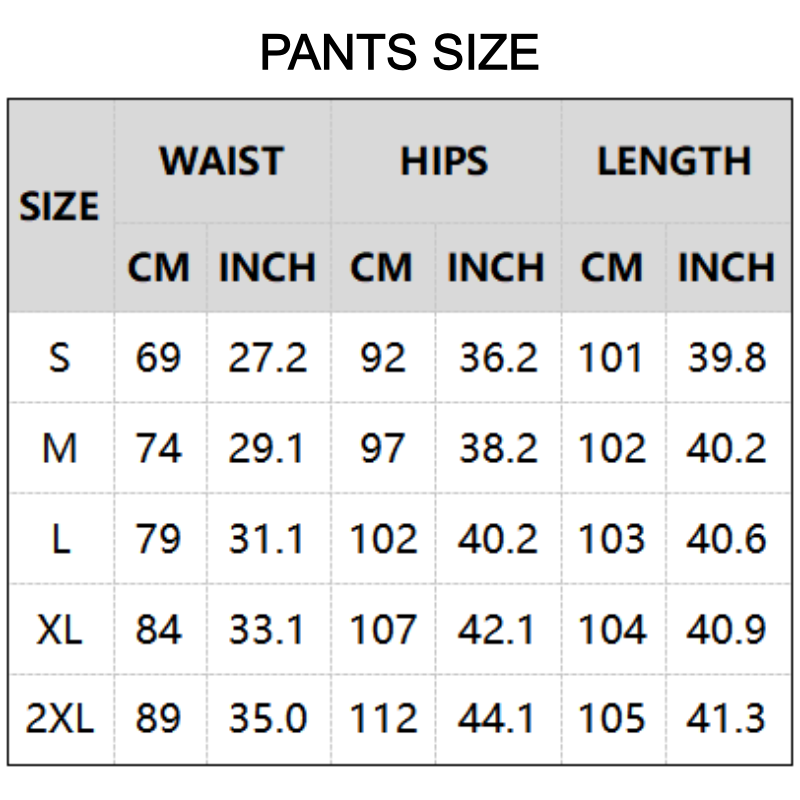
Task: Select length CM value 103
Action: tap(612, 539)
